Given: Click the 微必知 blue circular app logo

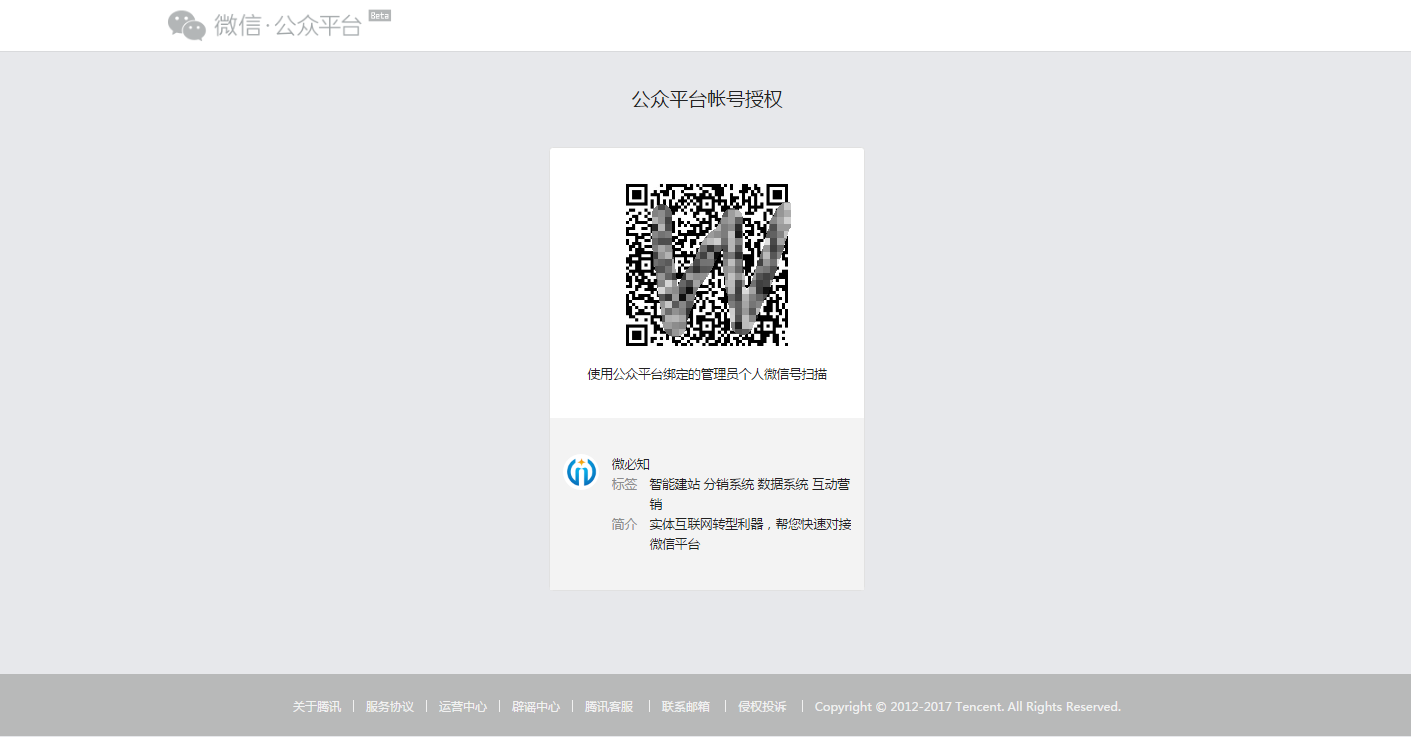Looking at the screenshot, I should pos(581,472).
